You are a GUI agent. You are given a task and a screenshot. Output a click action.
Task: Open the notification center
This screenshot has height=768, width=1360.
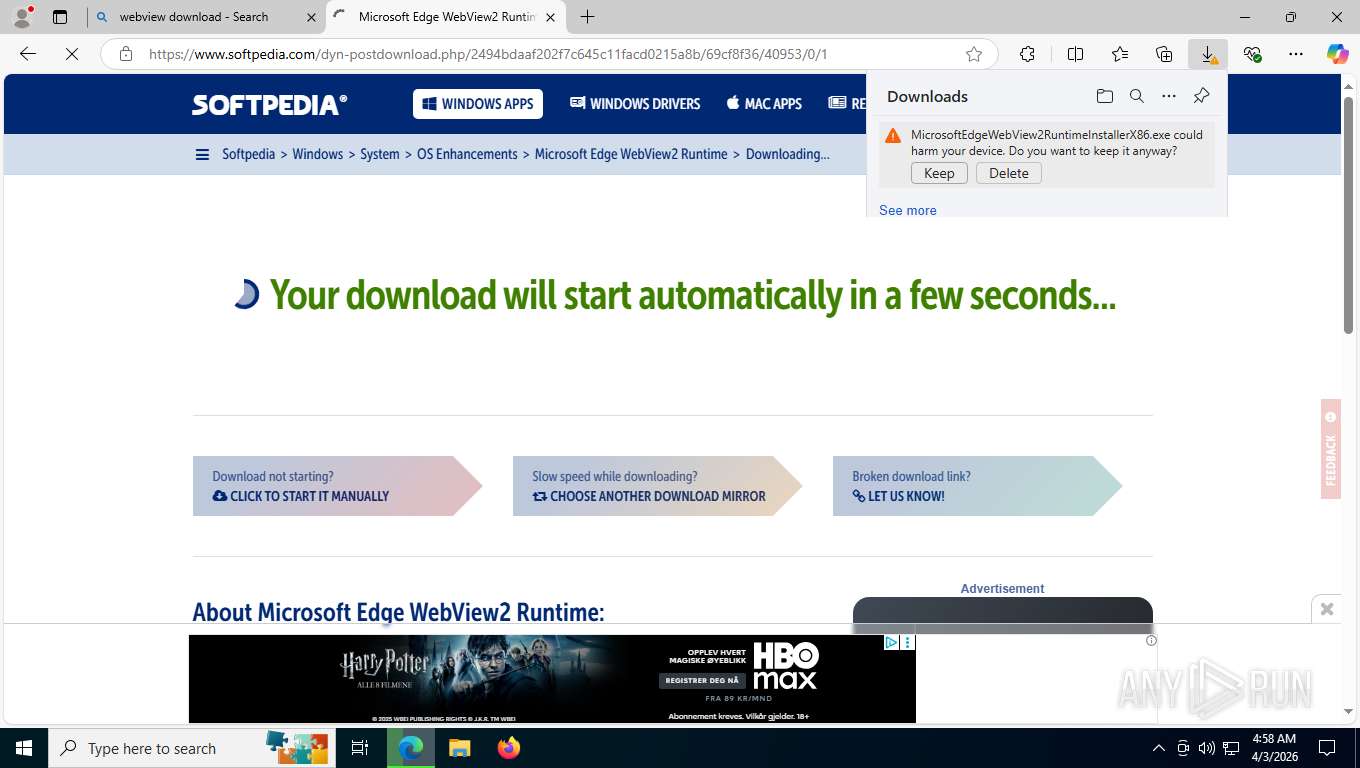pyautogui.click(x=1327, y=748)
